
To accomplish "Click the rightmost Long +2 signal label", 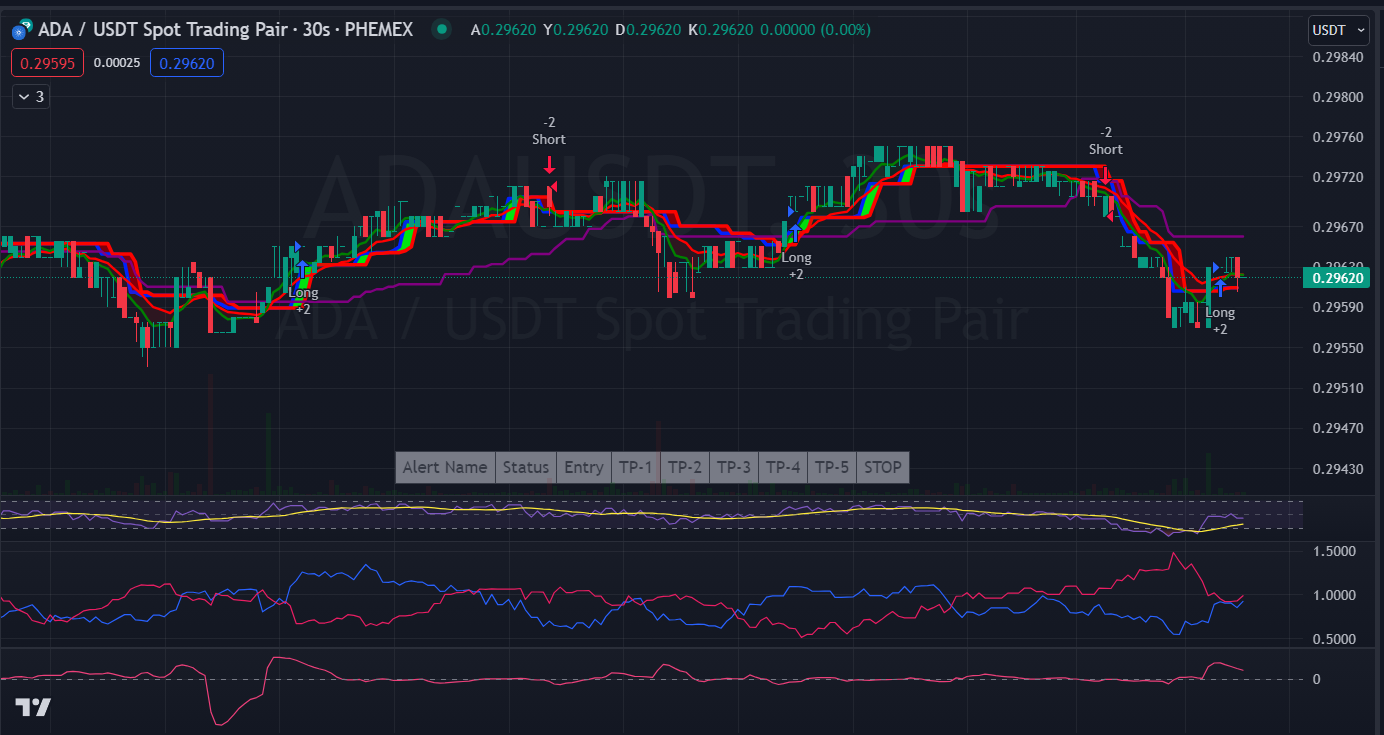I will (x=1220, y=320).
